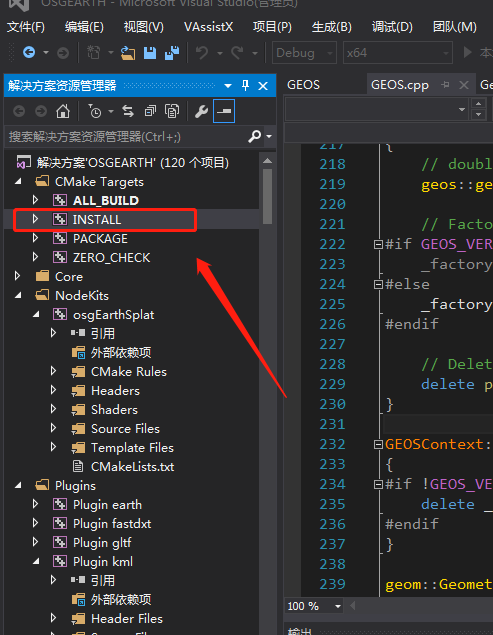The image size is (493, 635).
Task: Pin the Solution Explorer panel
Action: pyautogui.click(x=245, y=85)
